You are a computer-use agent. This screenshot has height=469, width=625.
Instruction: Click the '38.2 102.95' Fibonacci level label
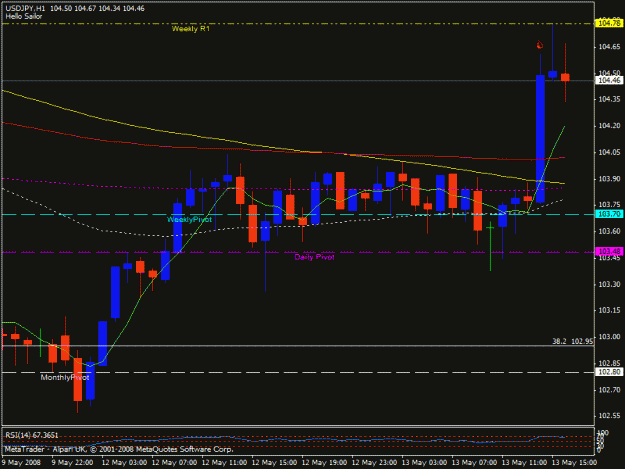pyautogui.click(x=572, y=341)
